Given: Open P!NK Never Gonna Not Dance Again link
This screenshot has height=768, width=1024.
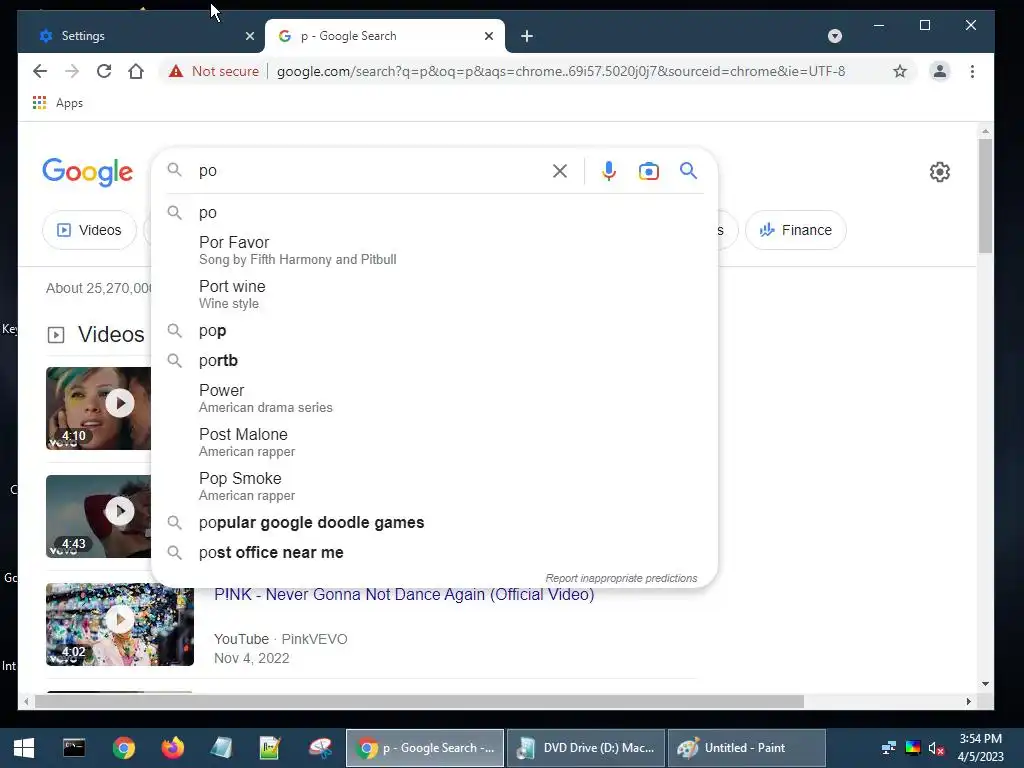Looking at the screenshot, I should pyautogui.click(x=404, y=594).
